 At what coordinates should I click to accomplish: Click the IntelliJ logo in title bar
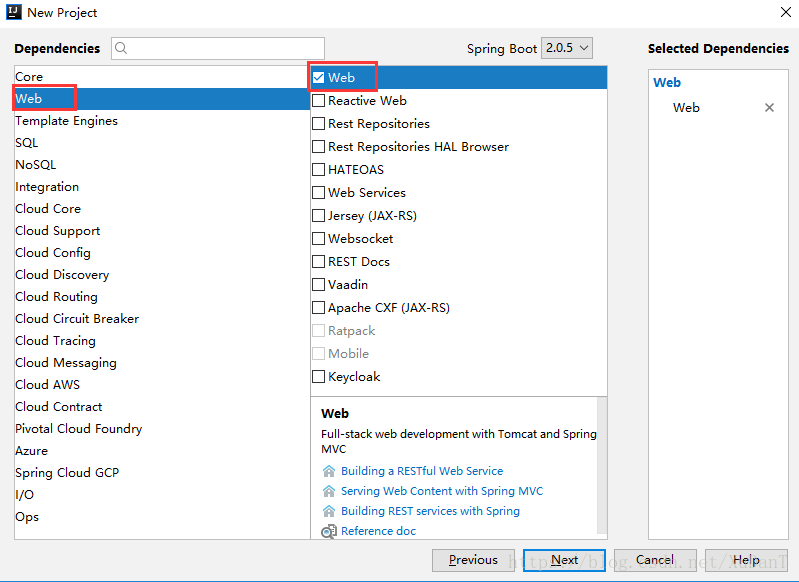tap(14, 12)
